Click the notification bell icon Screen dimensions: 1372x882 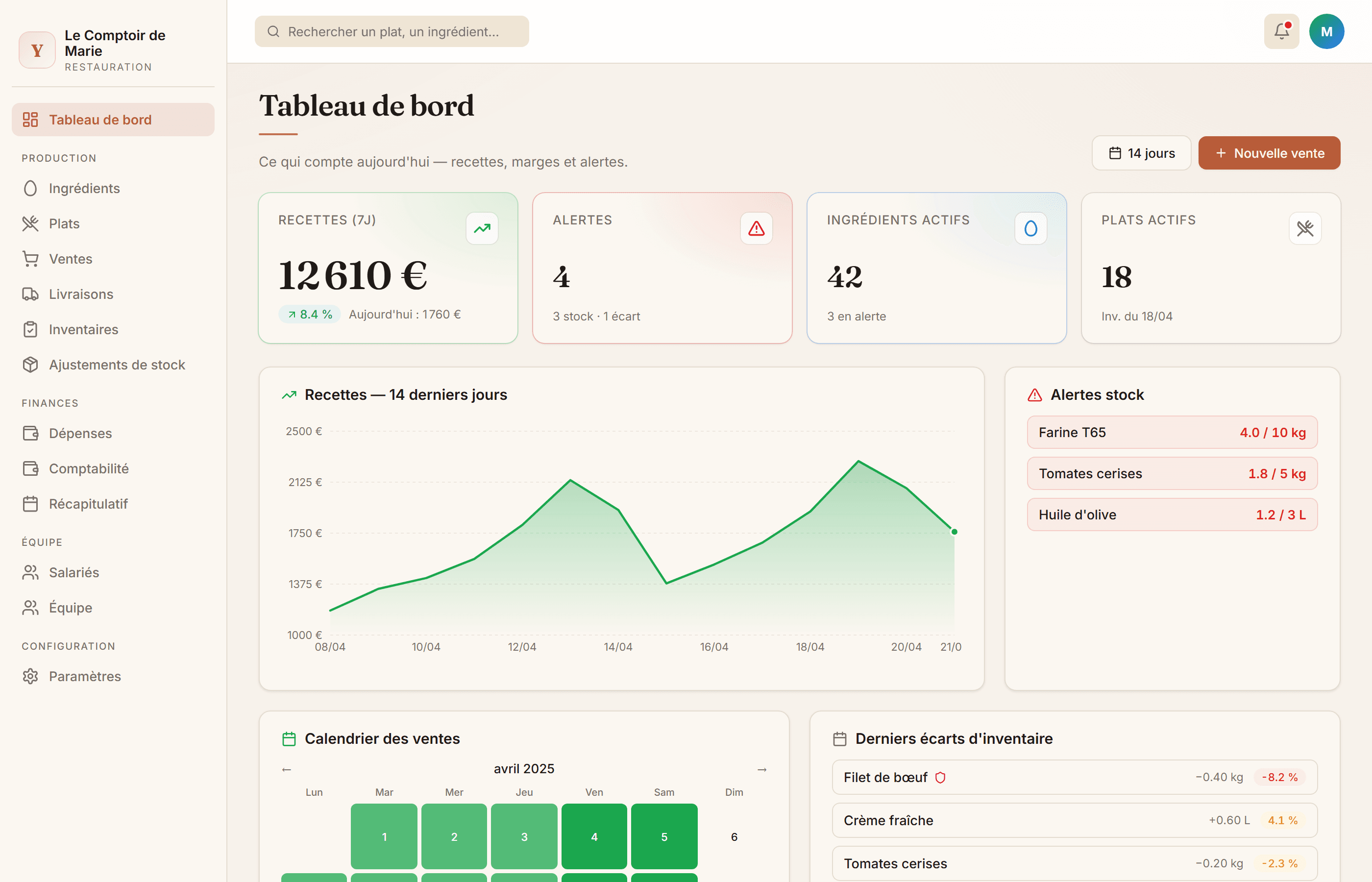point(1281,31)
